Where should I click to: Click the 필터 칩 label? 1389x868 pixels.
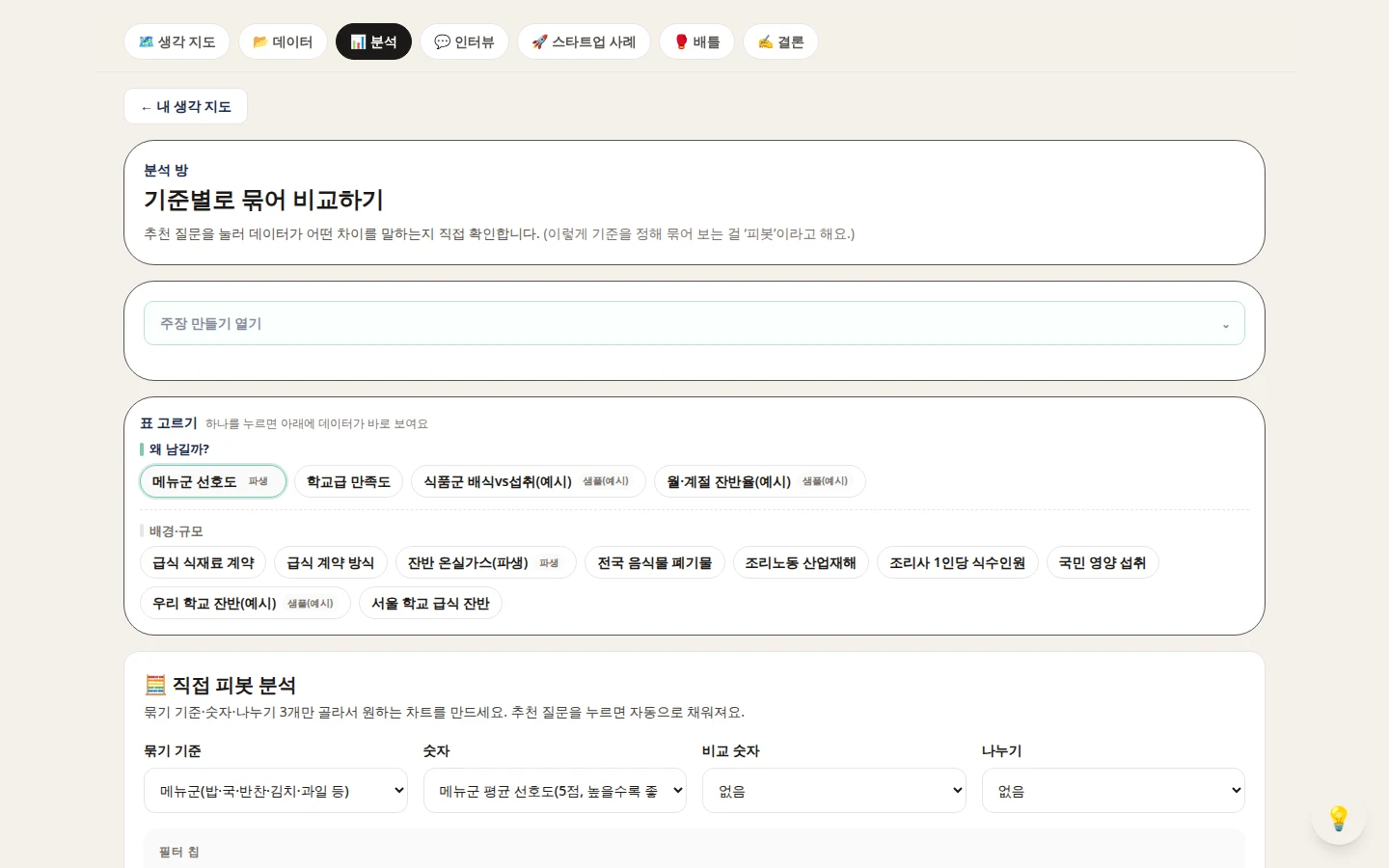178,852
